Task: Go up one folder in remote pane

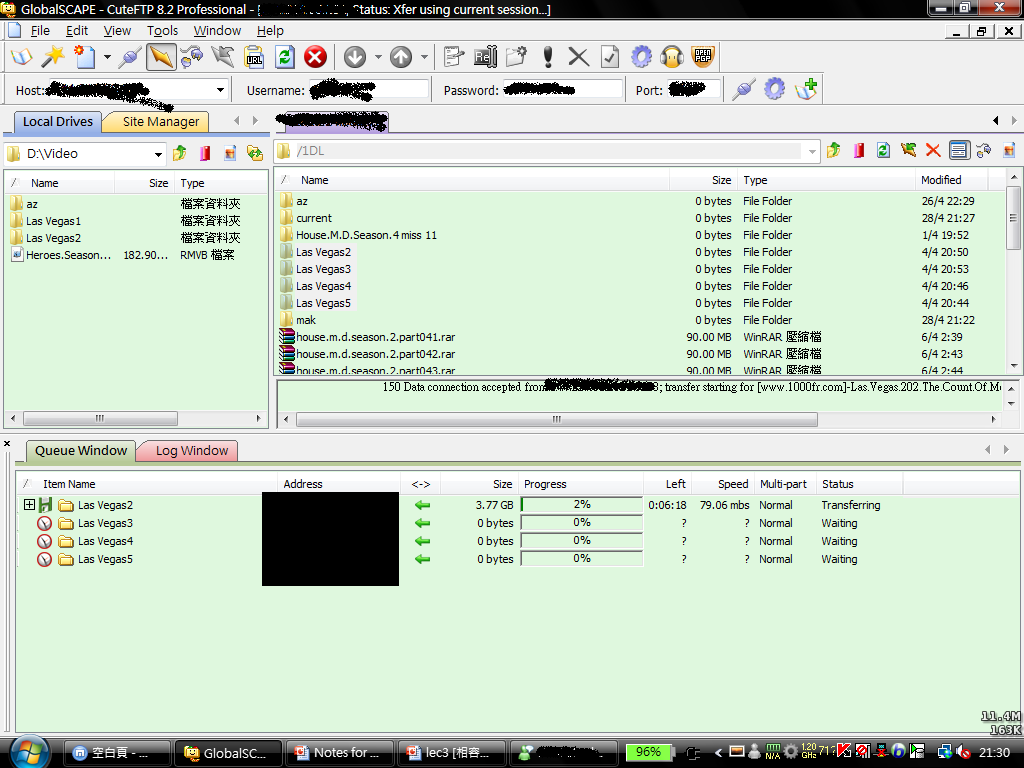Action: point(834,151)
